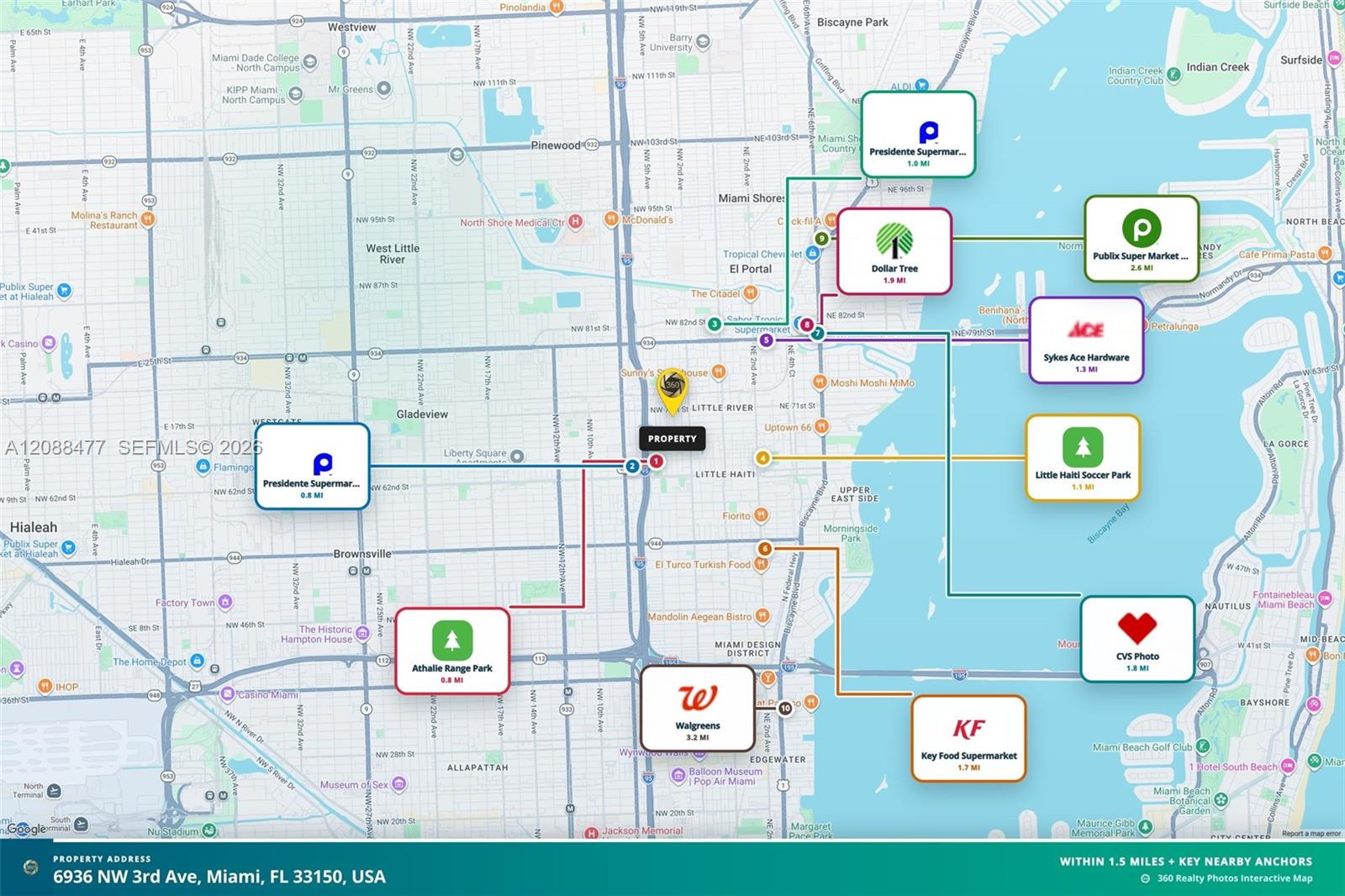Select numbered marker 1 near the property
The height and width of the screenshot is (896, 1345).
[656, 461]
